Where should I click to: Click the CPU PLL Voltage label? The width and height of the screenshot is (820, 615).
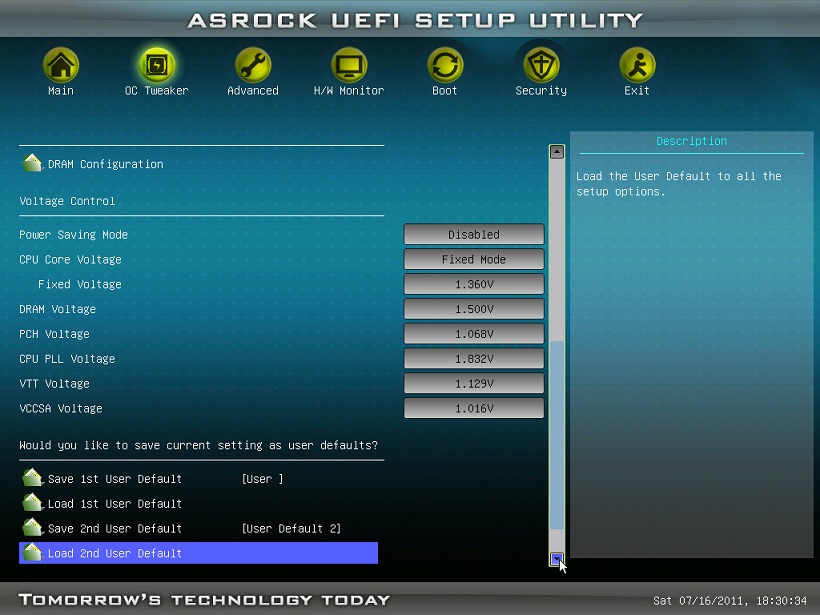tap(67, 359)
